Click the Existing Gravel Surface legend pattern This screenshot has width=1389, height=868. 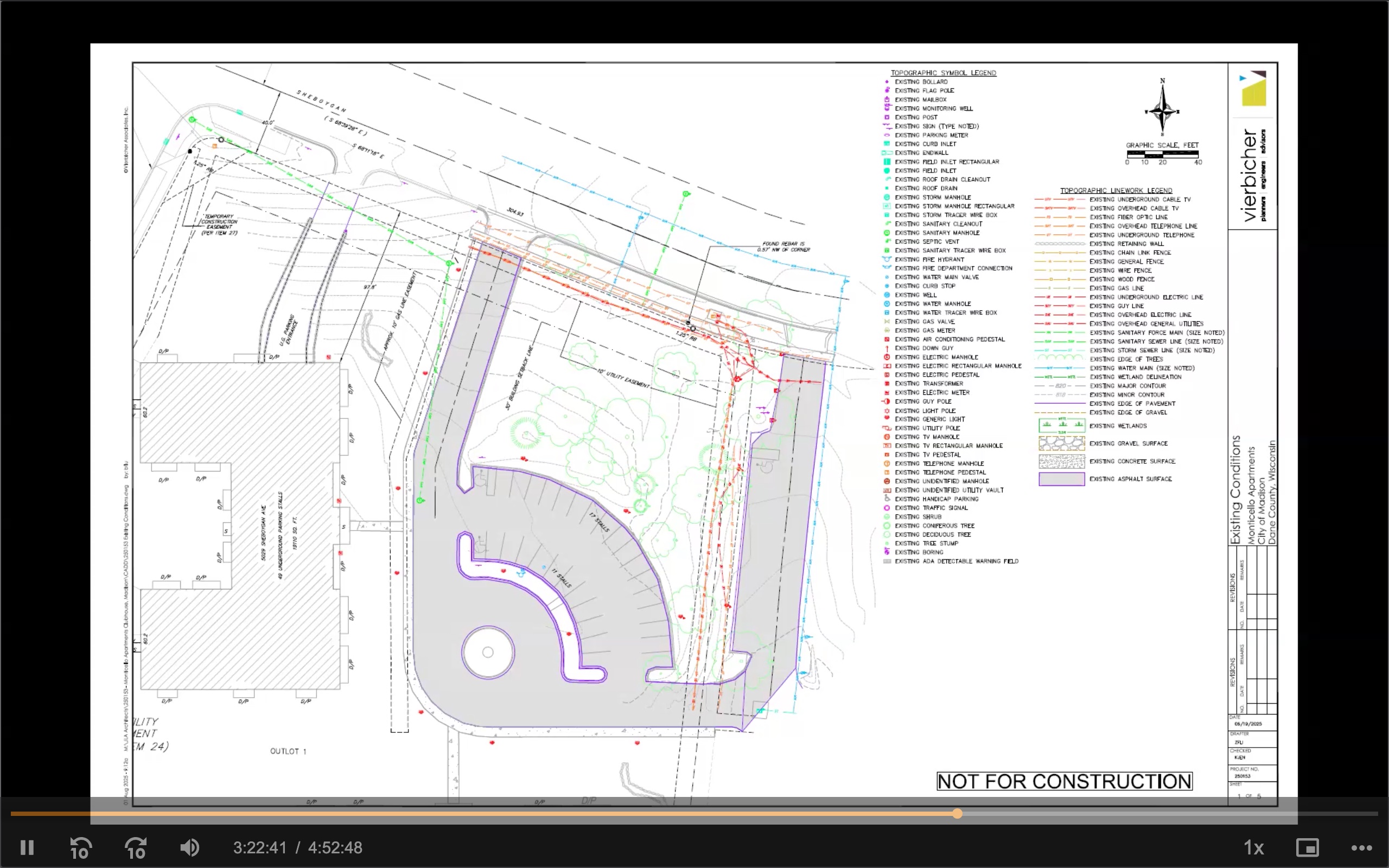1061,443
